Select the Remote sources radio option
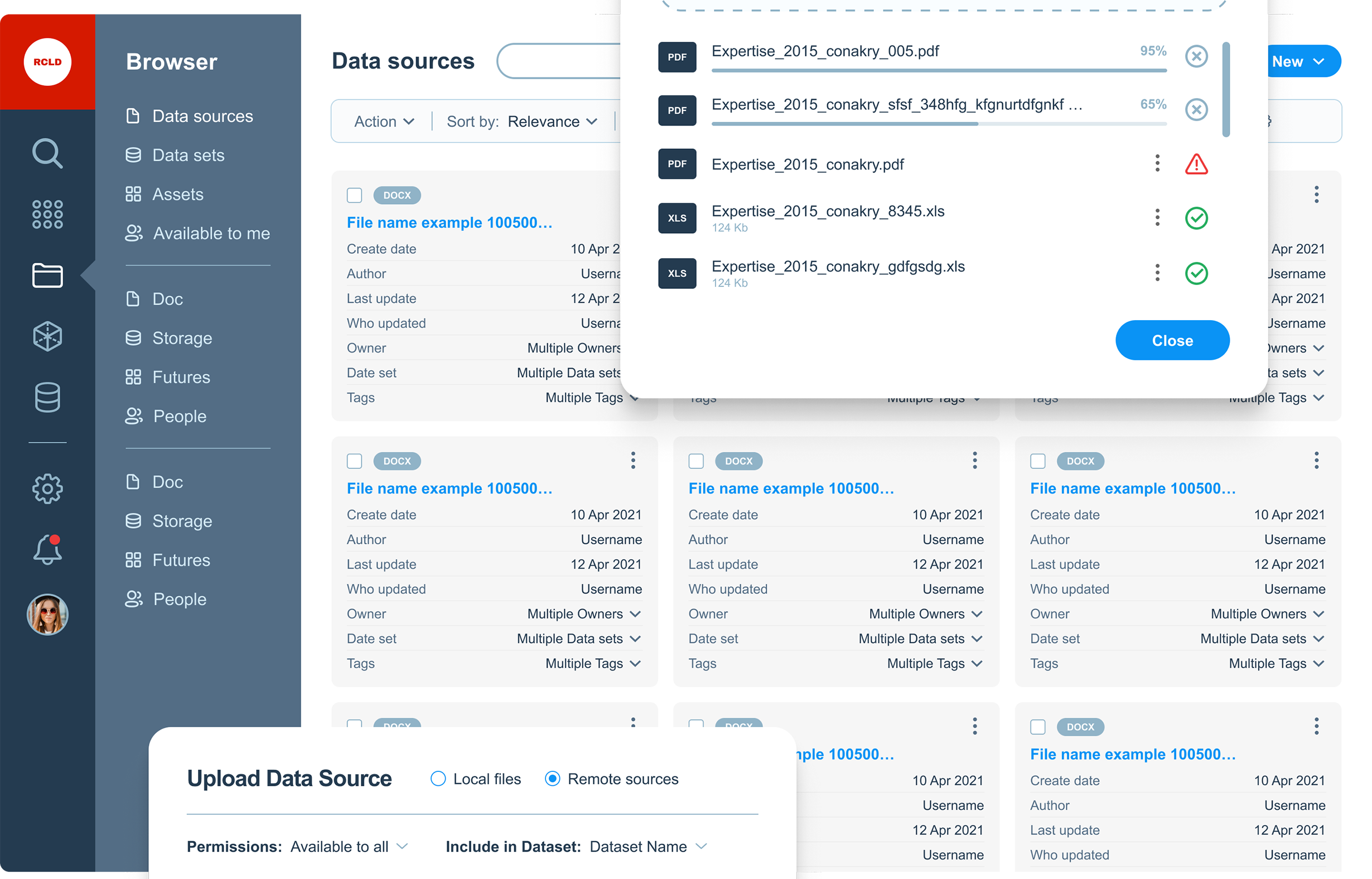The image size is (1372, 879). [552, 779]
